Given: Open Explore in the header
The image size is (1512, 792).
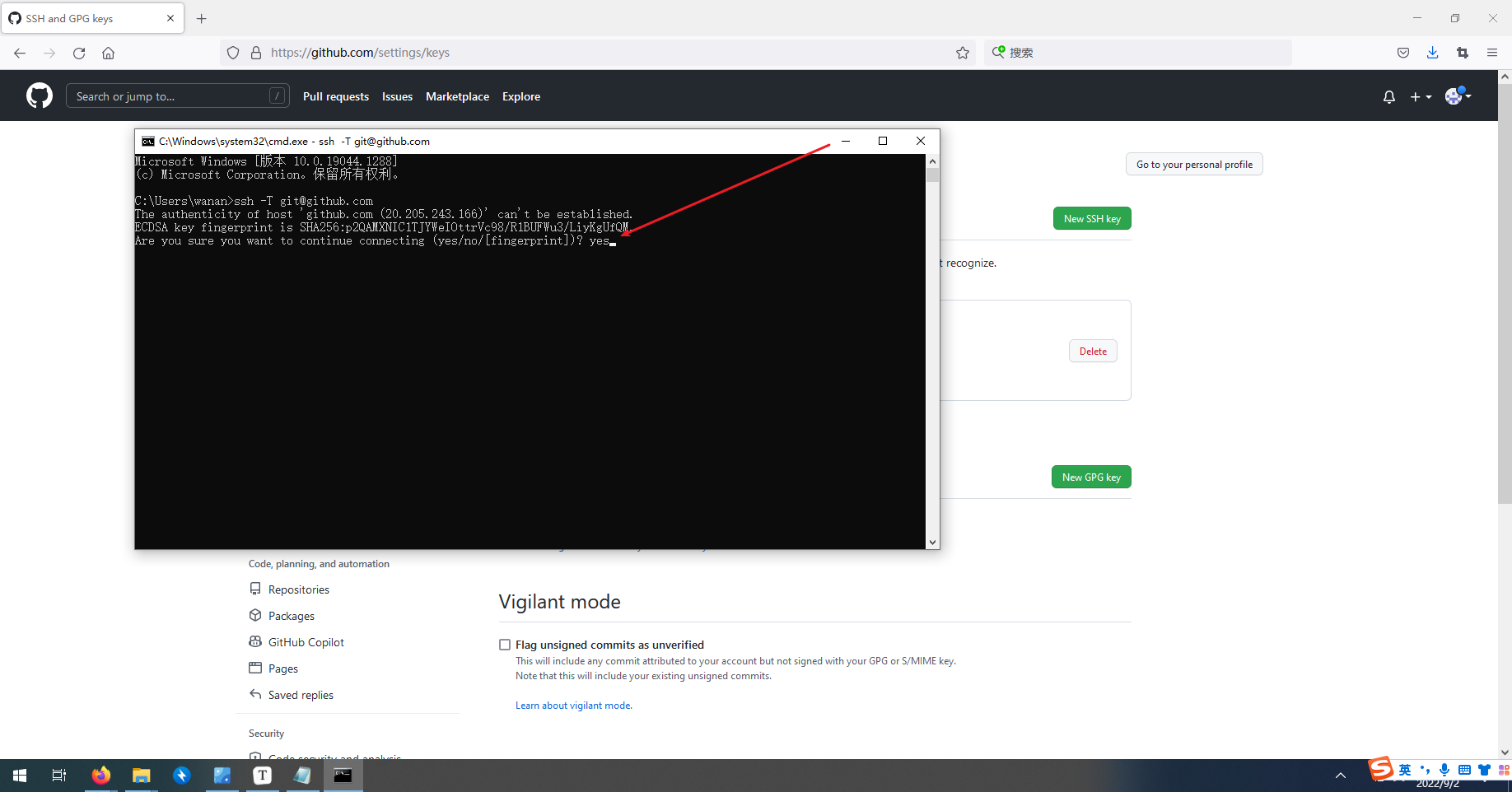Looking at the screenshot, I should click(521, 96).
